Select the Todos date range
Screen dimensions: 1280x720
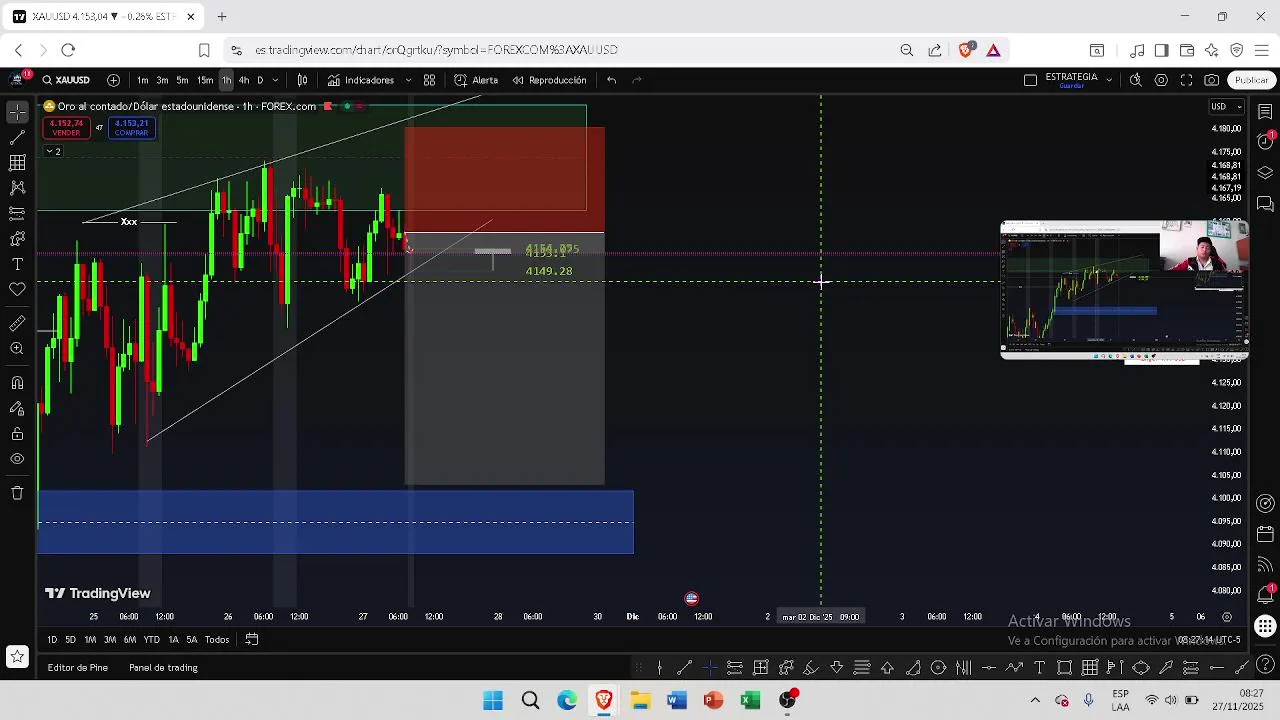tap(217, 640)
